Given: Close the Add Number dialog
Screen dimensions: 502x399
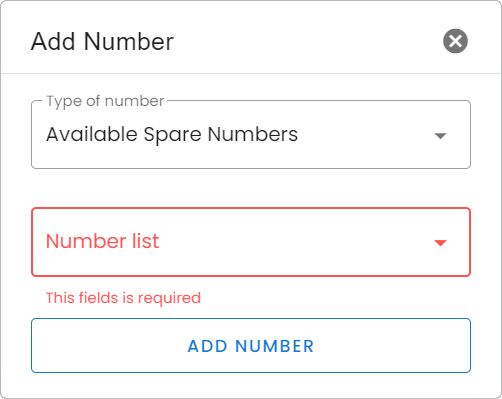Looking at the screenshot, I should pos(455,41).
